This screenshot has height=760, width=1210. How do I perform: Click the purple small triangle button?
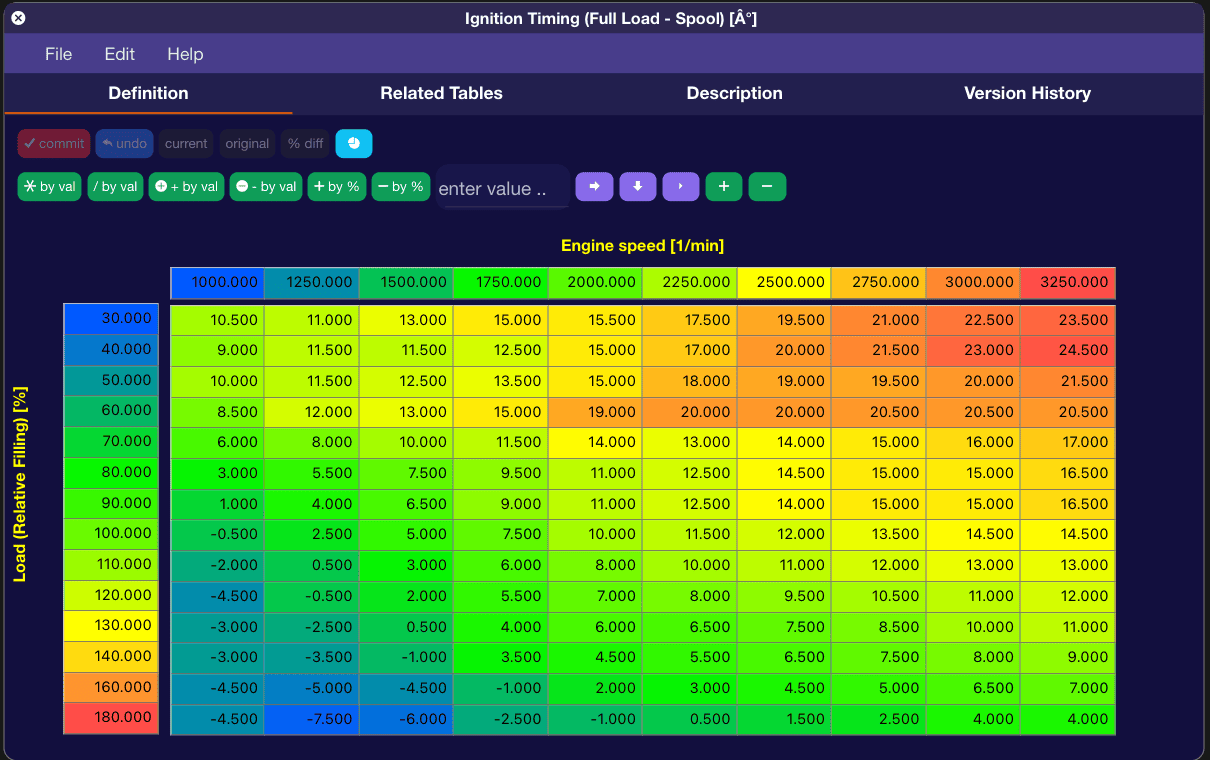tap(681, 186)
